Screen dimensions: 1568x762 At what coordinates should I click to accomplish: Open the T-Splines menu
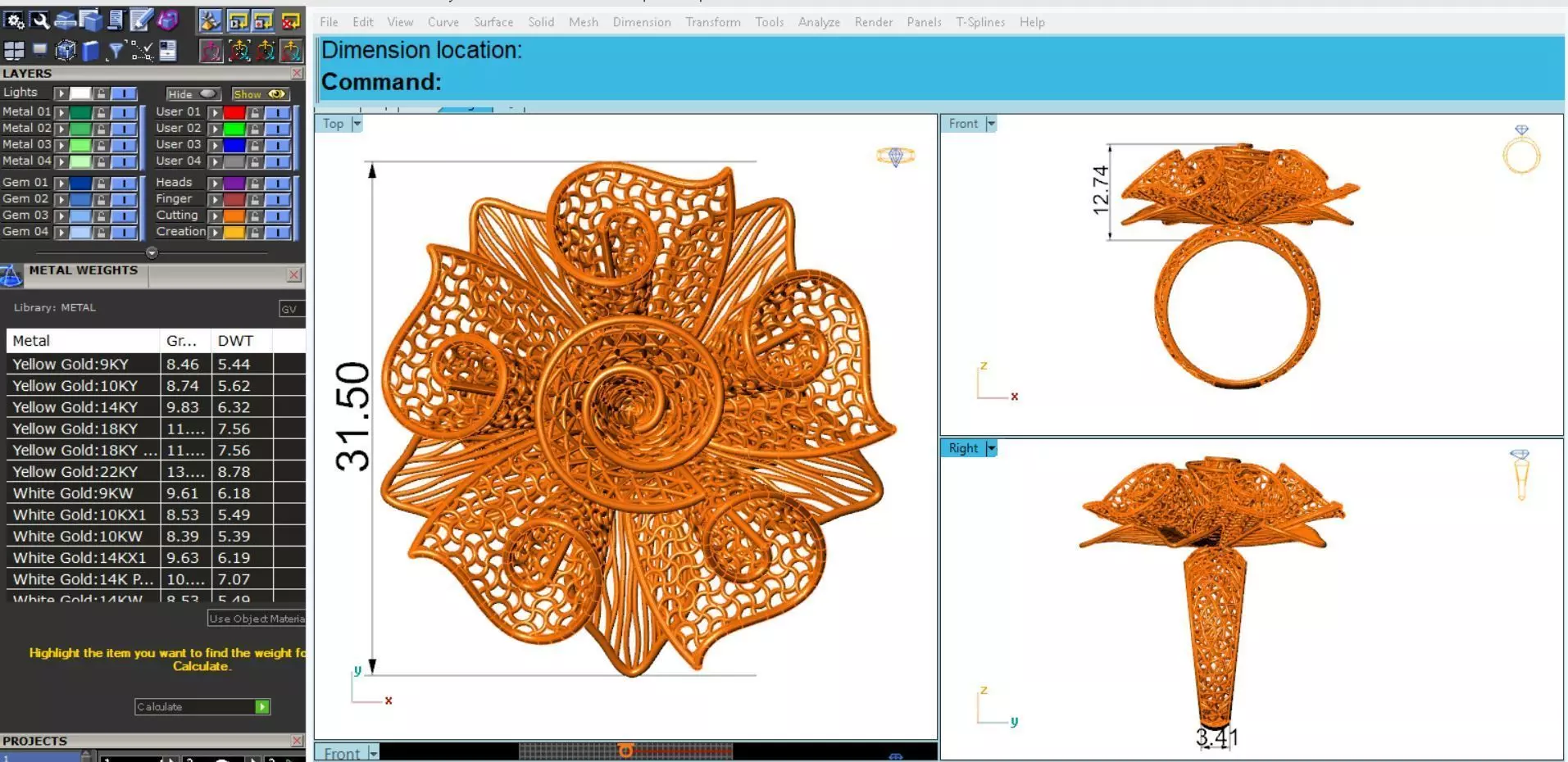pyautogui.click(x=980, y=22)
